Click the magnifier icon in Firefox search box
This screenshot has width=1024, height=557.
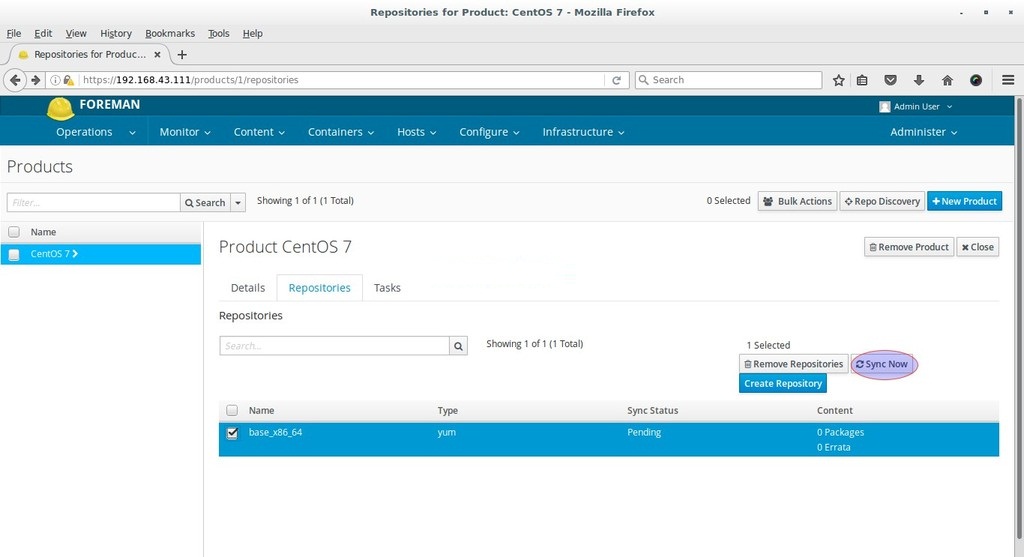(x=643, y=80)
